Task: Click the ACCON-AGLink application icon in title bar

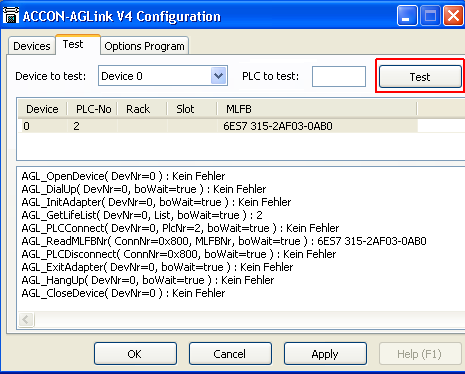Action: click(11, 15)
